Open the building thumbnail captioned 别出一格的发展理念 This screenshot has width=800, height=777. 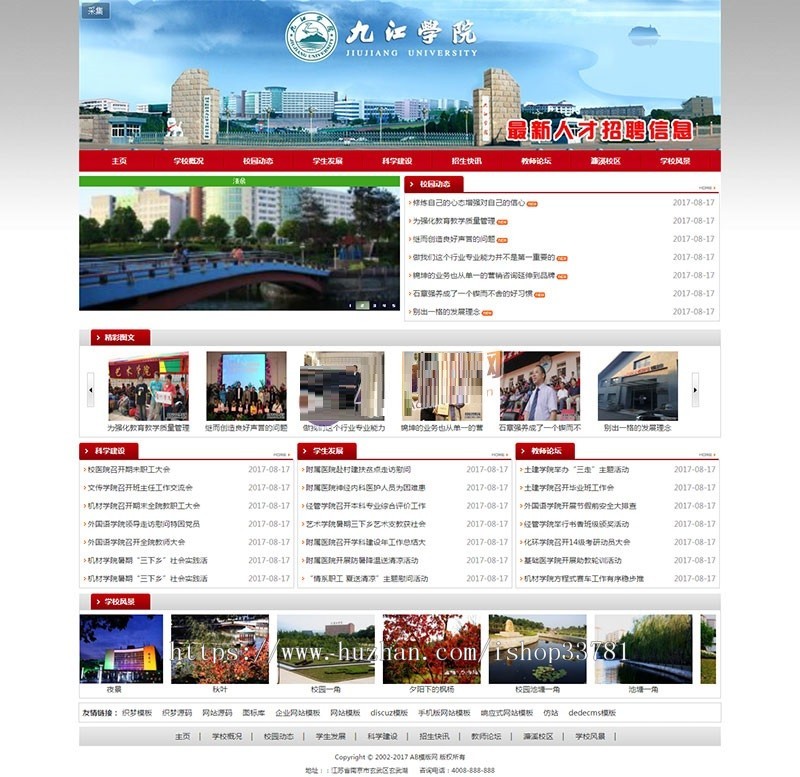[x=638, y=386]
